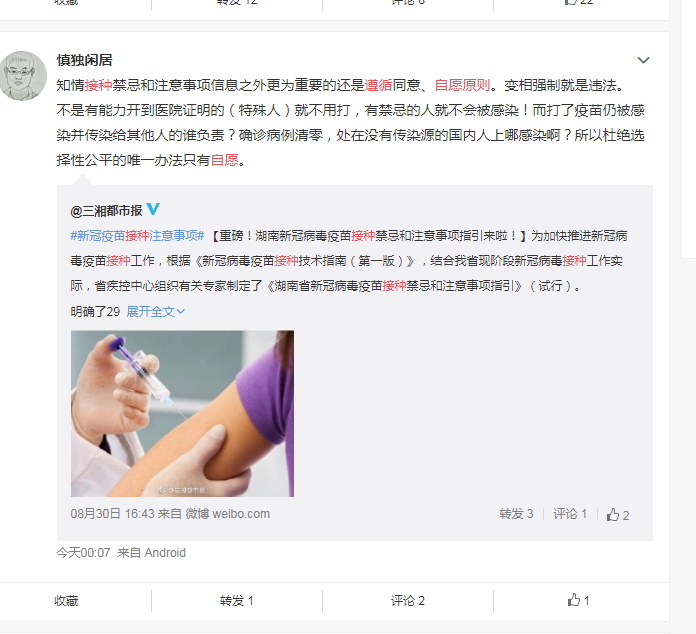Repost using 转发 1 button
The width and height of the screenshot is (696, 634).
[237, 601]
